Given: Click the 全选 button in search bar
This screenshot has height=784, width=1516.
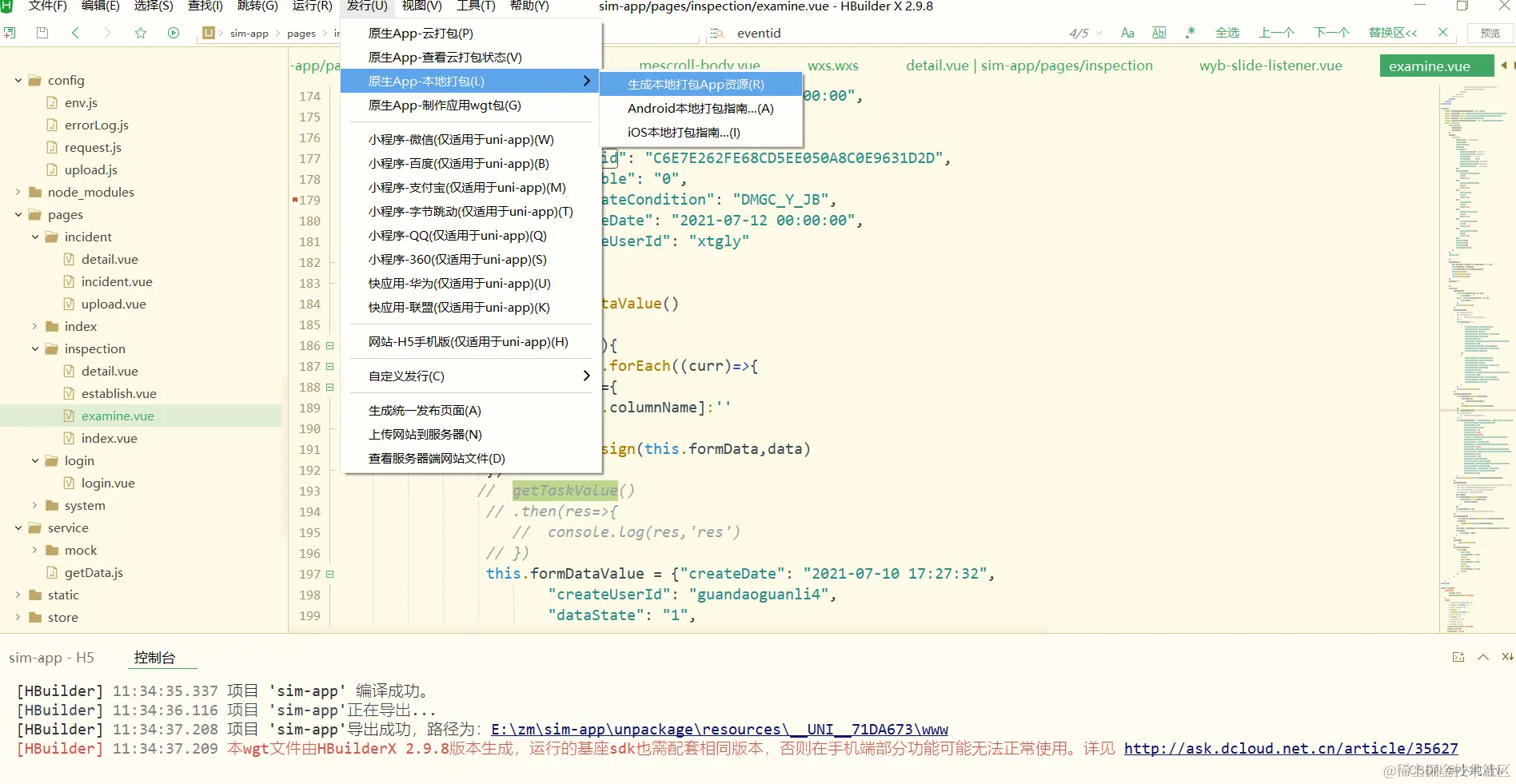Looking at the screenshot, I should [1227, 33].
